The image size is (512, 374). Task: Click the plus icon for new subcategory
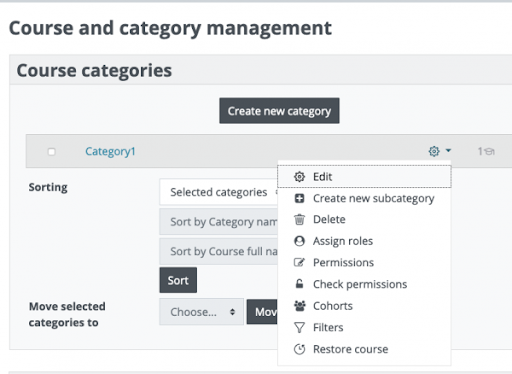[299, 198]
